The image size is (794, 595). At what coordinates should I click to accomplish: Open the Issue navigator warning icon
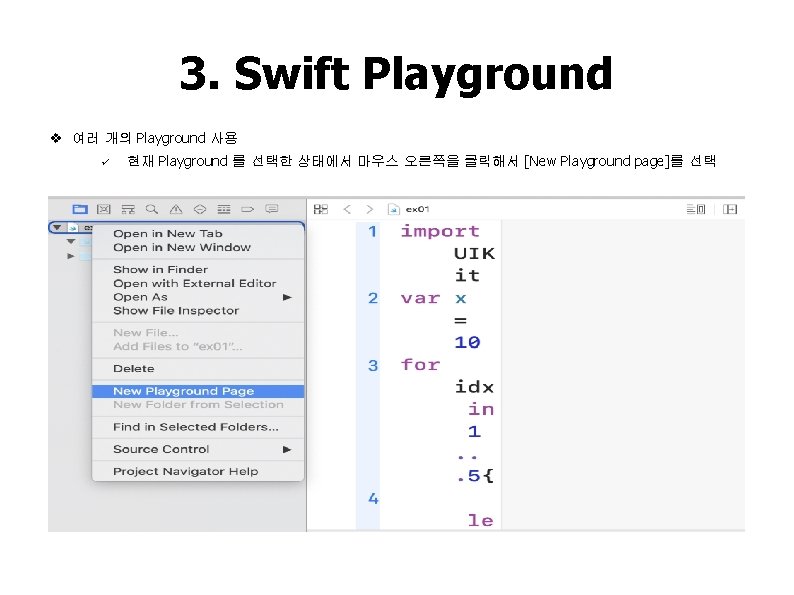pyautogui.click(x=176, y=209)
